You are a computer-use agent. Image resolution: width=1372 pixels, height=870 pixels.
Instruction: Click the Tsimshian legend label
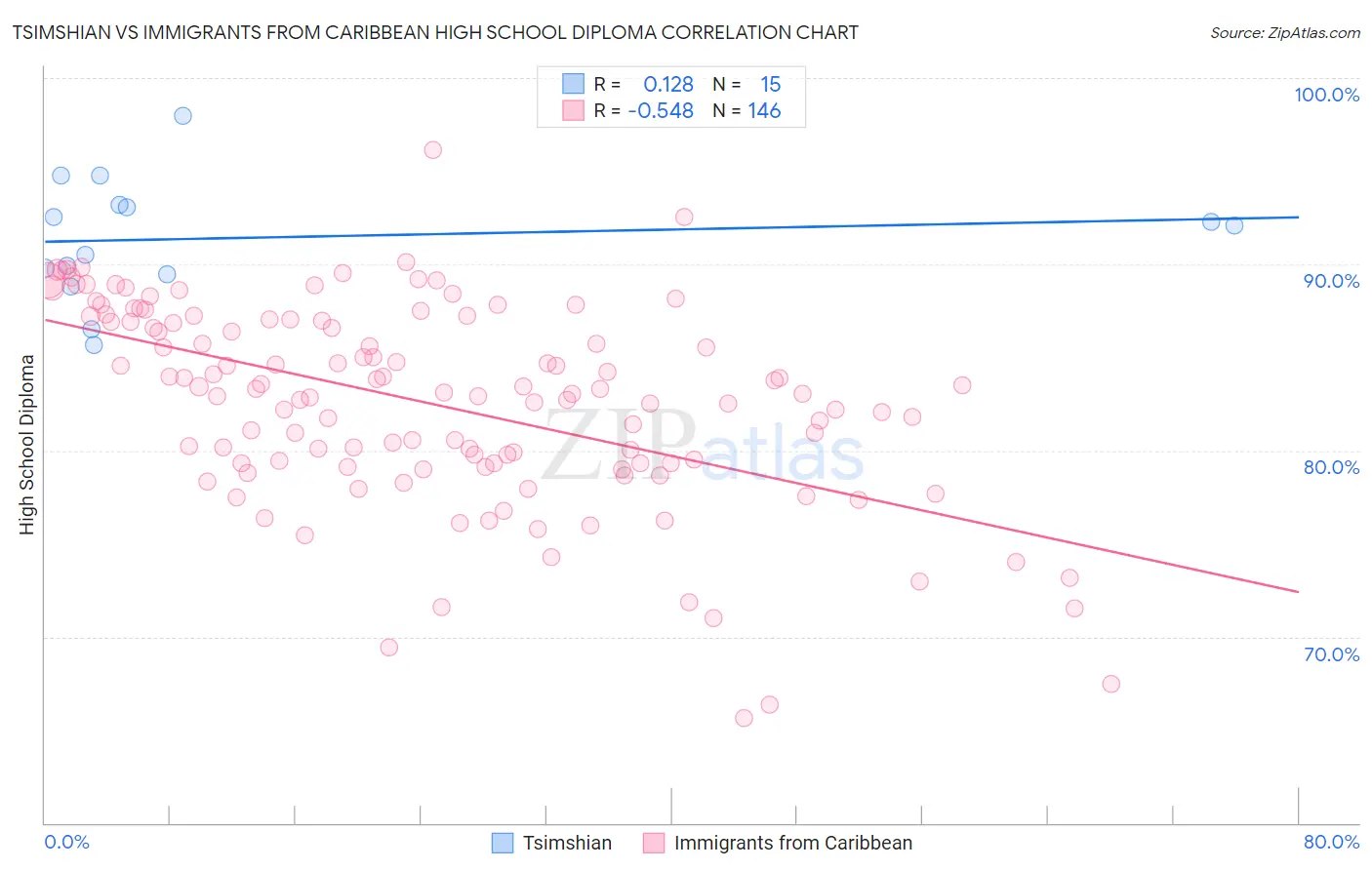point(567,843)
